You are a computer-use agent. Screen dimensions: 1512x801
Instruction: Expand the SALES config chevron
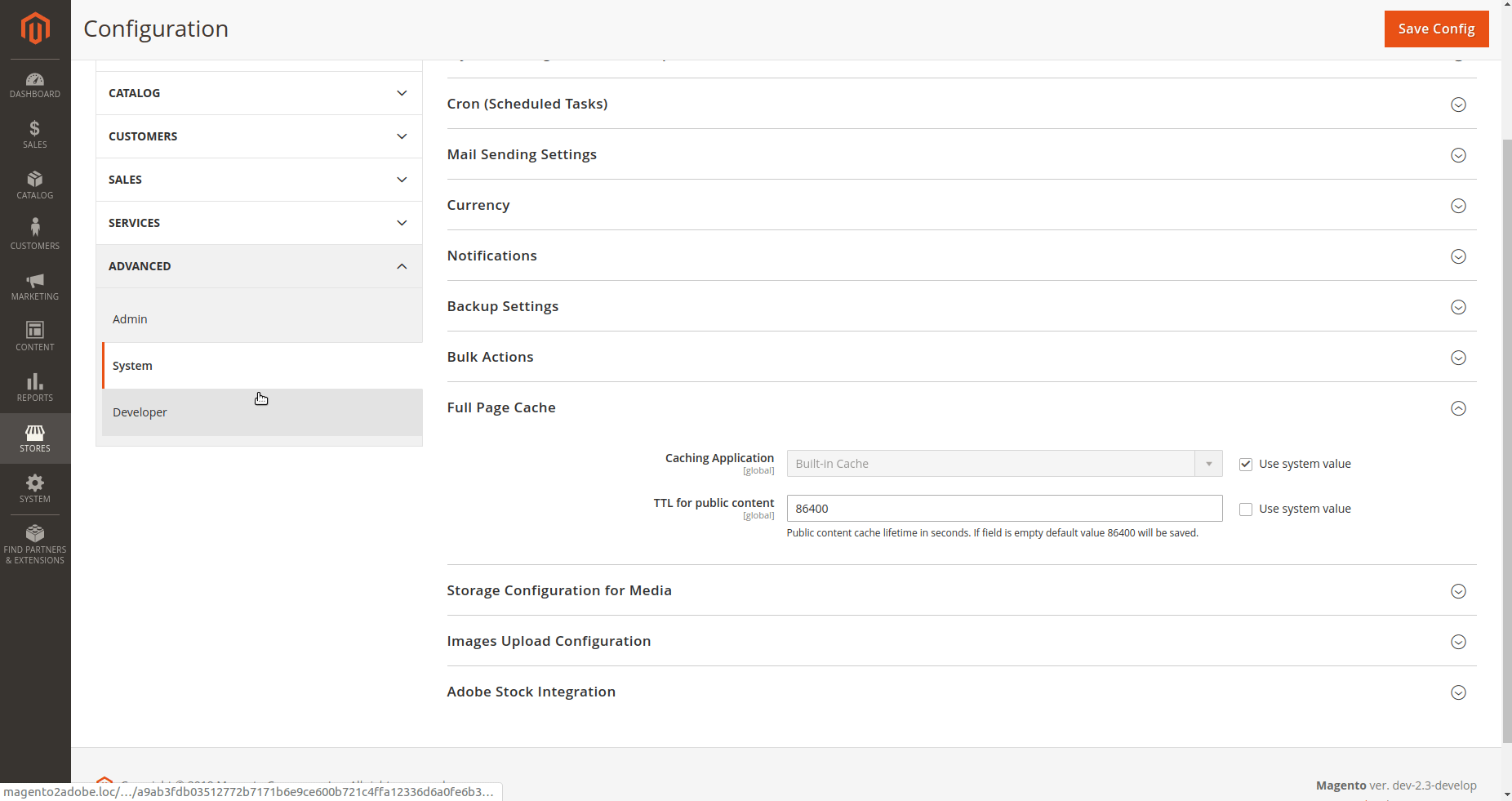(402, 180)
